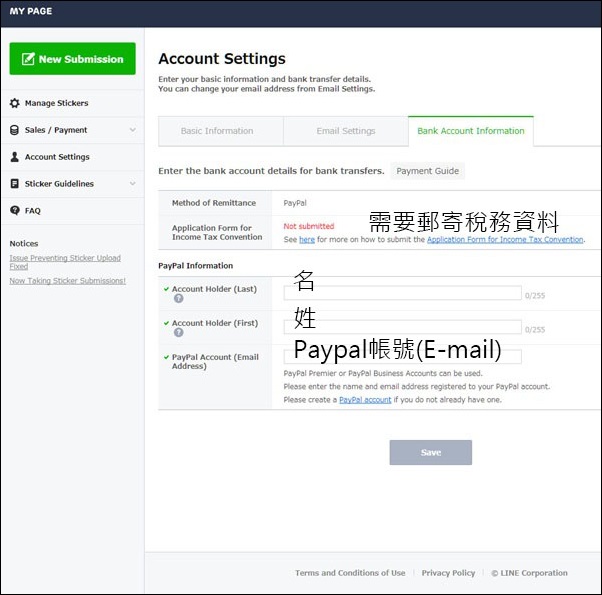Click the Account Holder (Last) input field

pos(402,294)
